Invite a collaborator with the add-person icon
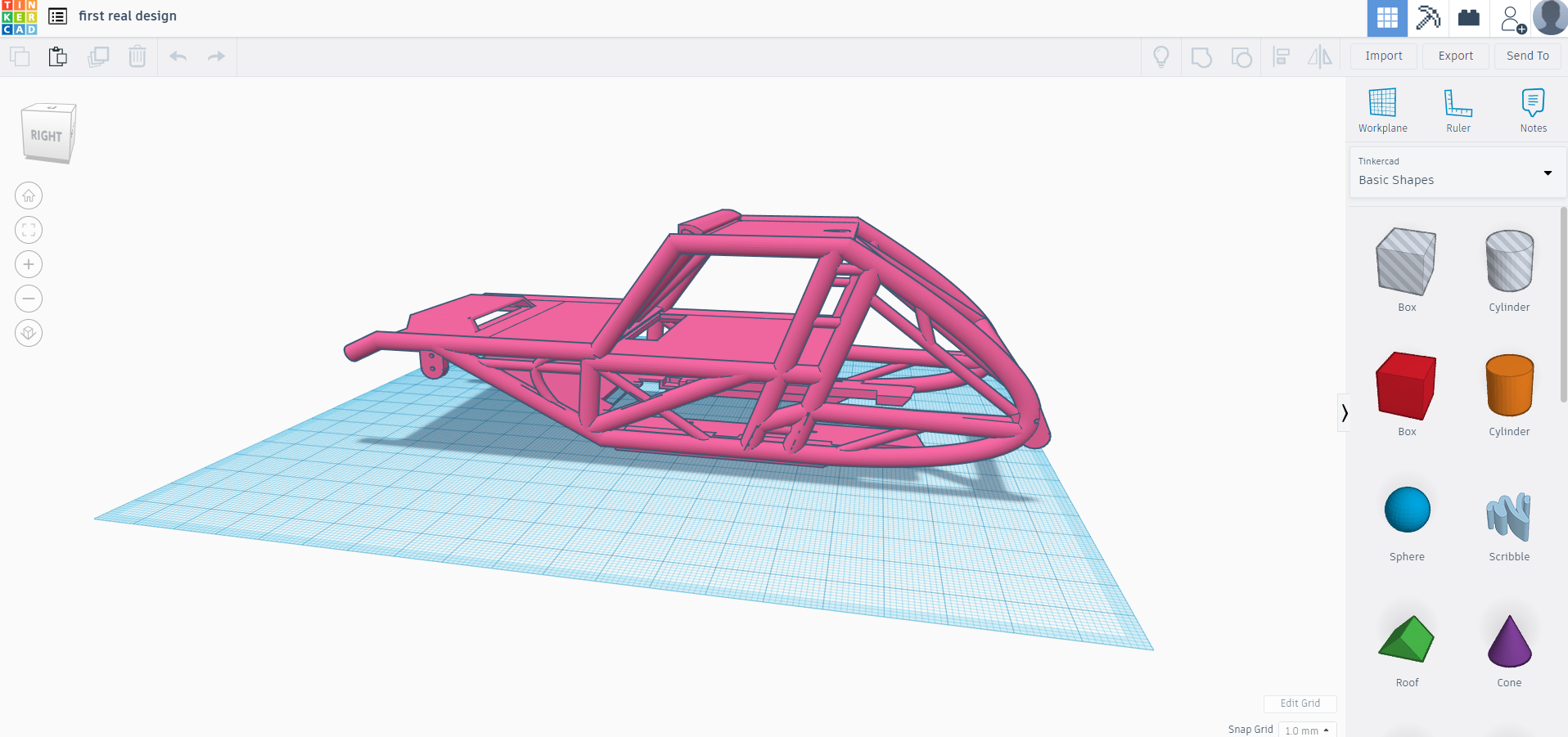Screen dimensions: 1568x737 click(1512, 19)
